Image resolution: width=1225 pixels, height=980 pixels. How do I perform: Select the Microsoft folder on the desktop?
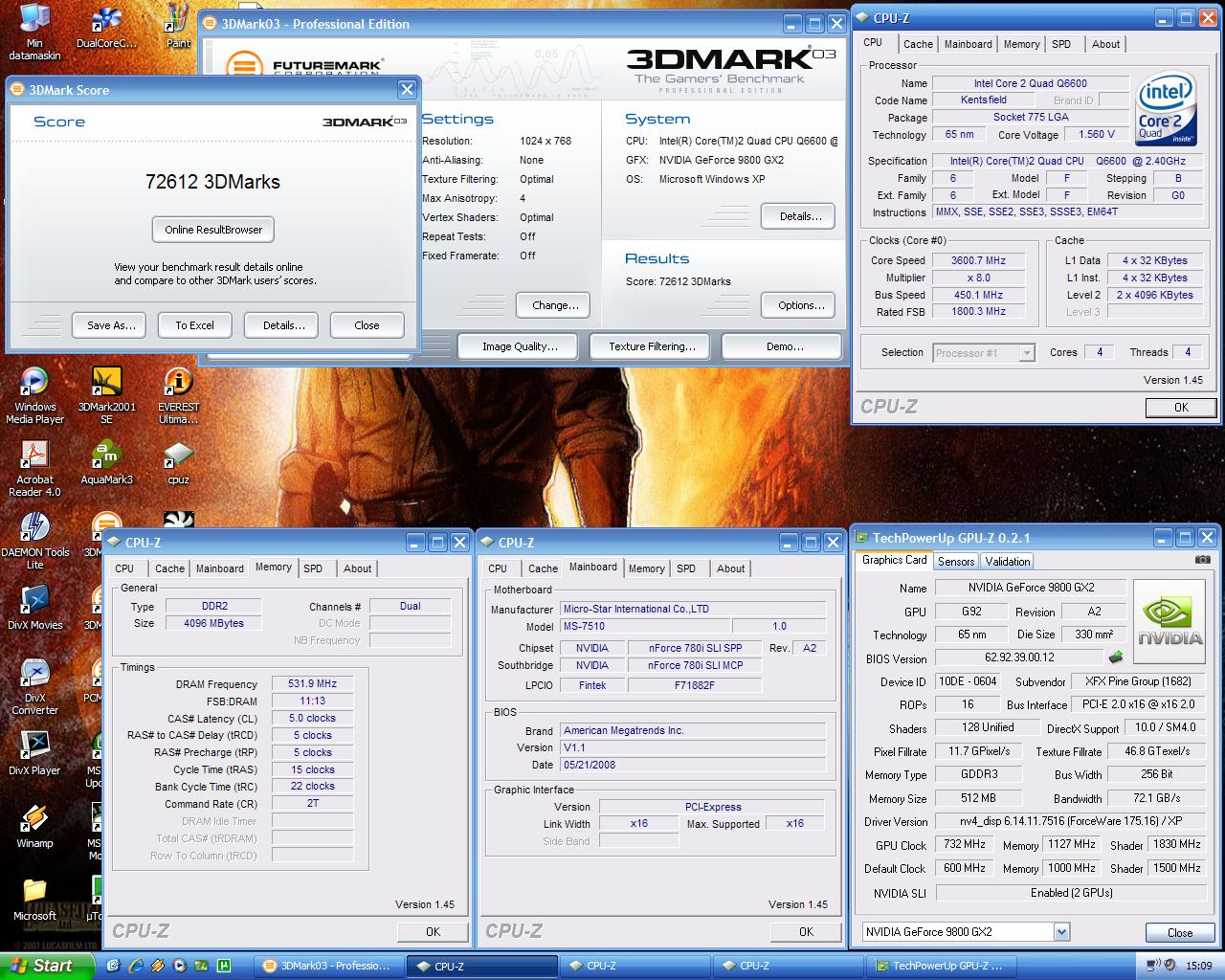point(34,900)
